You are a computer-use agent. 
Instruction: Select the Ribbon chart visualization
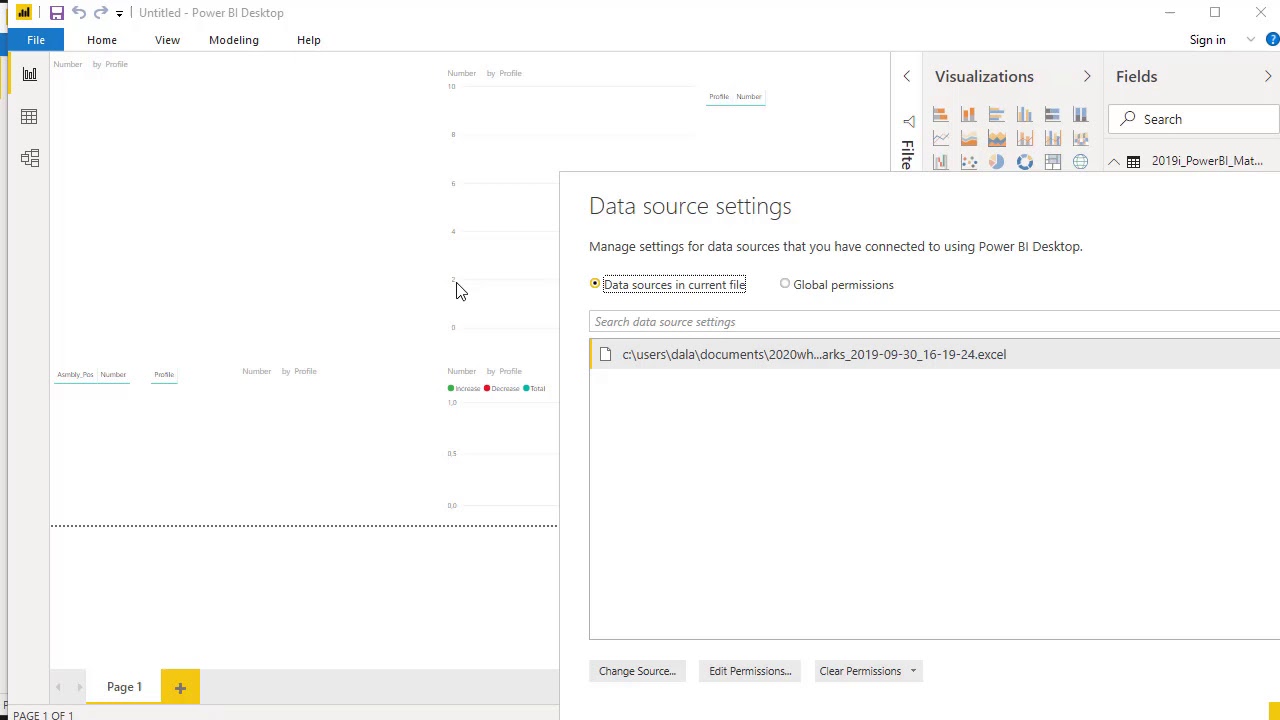[x=1080, y=139]
